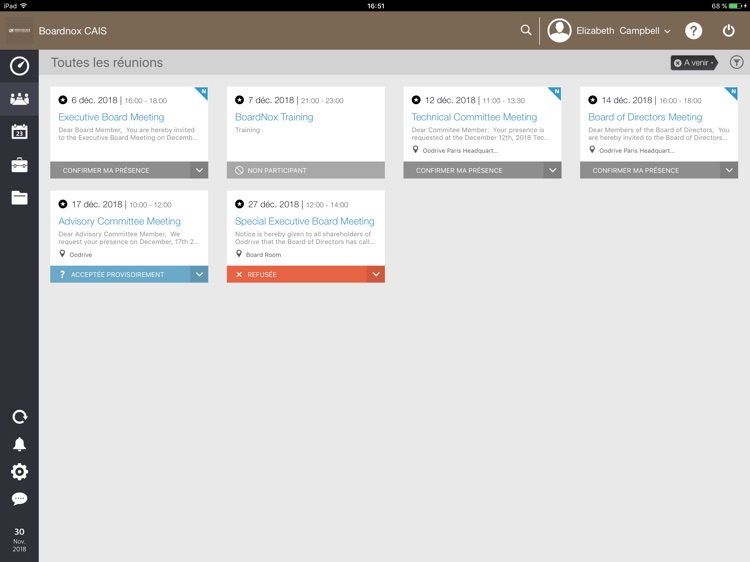Click Special Executive Board notice description
The width and height of the screenshot is (750, 562).
click(304, 238)
